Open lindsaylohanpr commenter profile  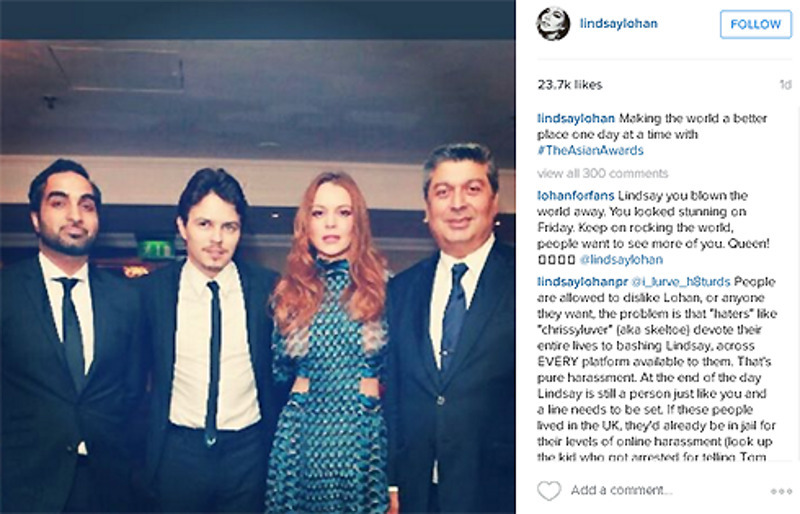(x=583, y=282)
